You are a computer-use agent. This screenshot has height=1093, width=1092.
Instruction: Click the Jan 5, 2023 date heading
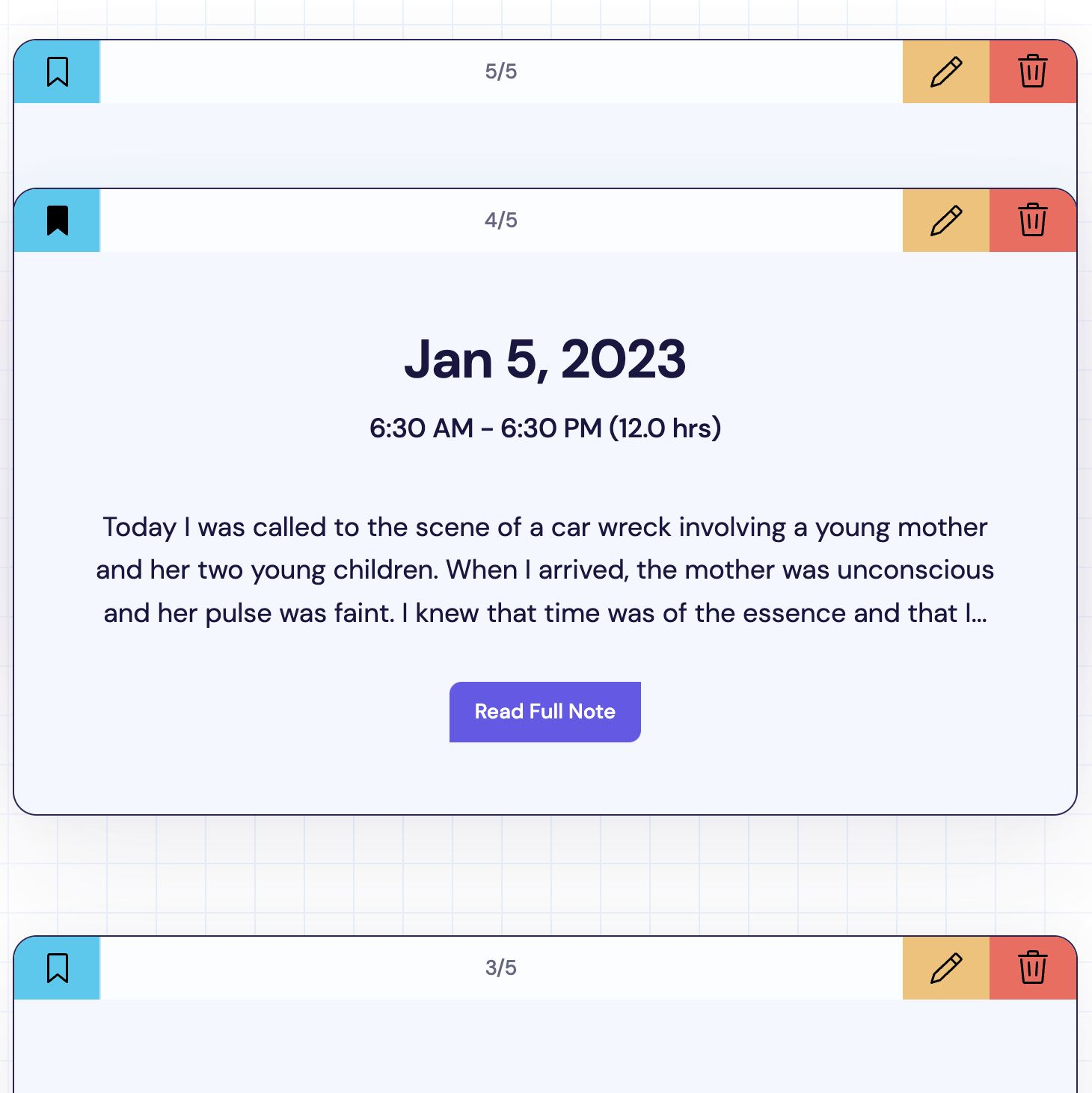click(545, 360)
